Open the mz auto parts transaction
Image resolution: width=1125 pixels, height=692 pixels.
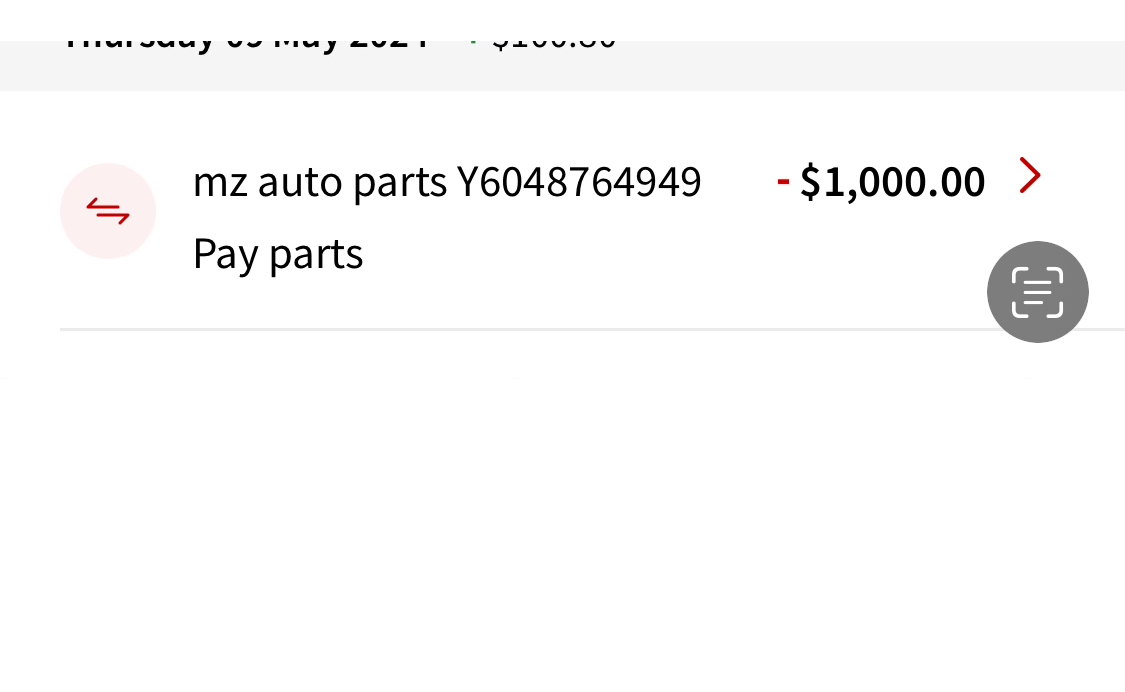click(446, 182)
